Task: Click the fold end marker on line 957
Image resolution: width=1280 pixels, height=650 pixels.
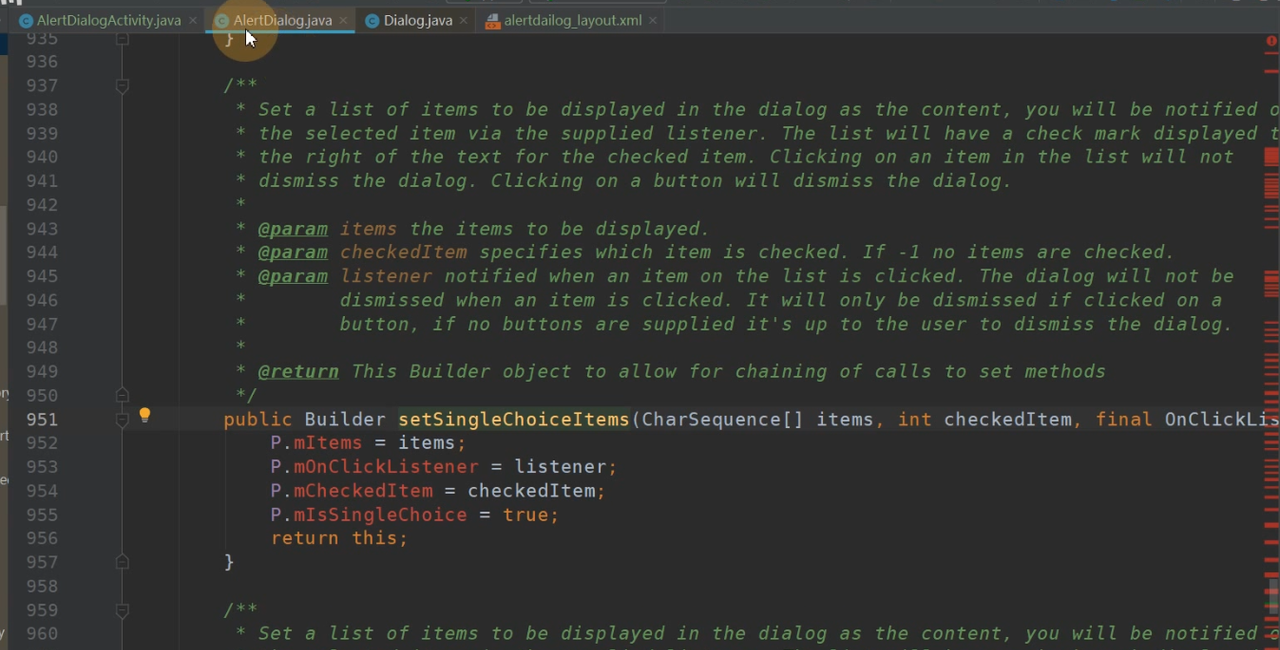Action: (122, 562)
